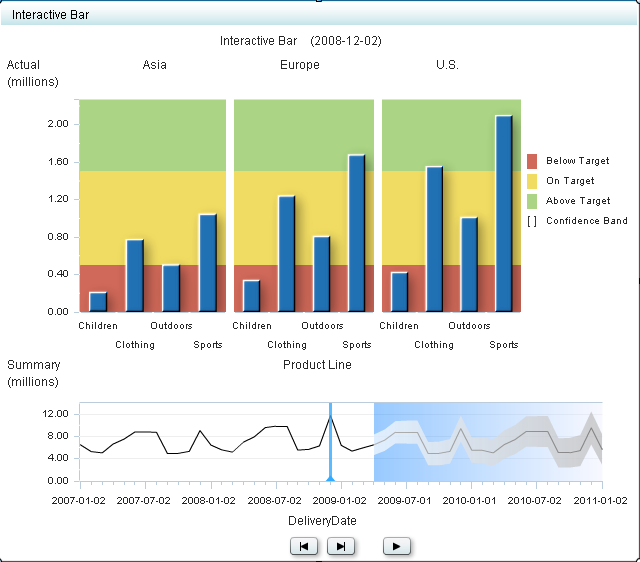Select the Europe Sports bar
Image resolution: width=640 pixels, height=562 pixels.
356,233
